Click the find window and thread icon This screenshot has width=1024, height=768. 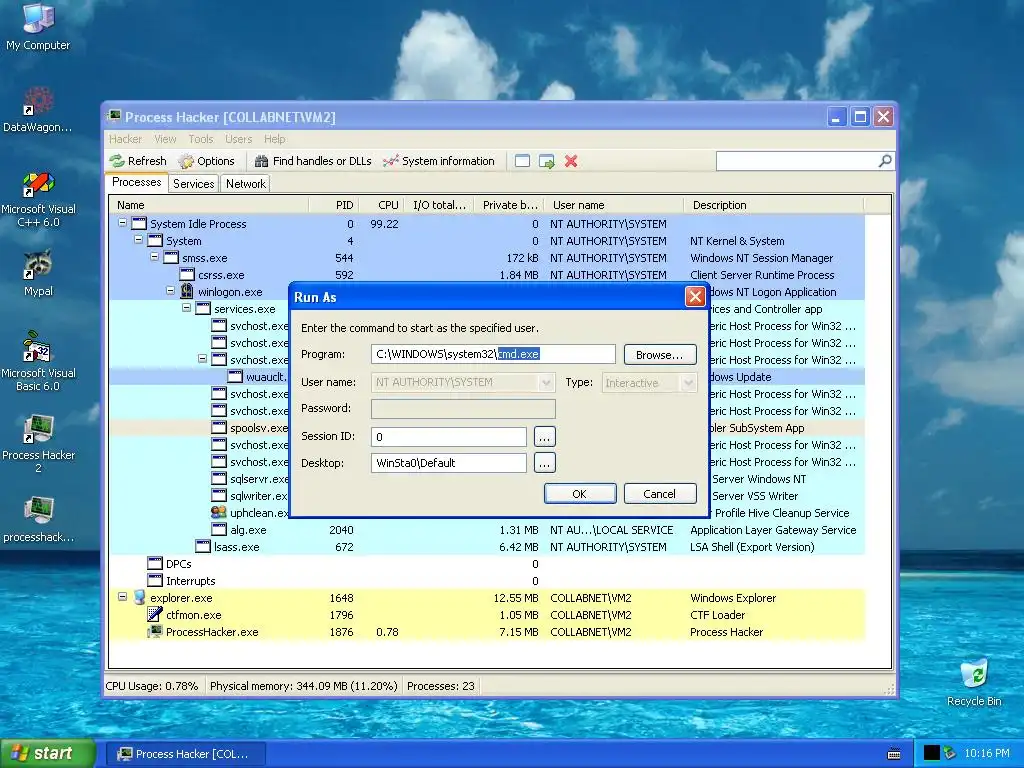547,161
